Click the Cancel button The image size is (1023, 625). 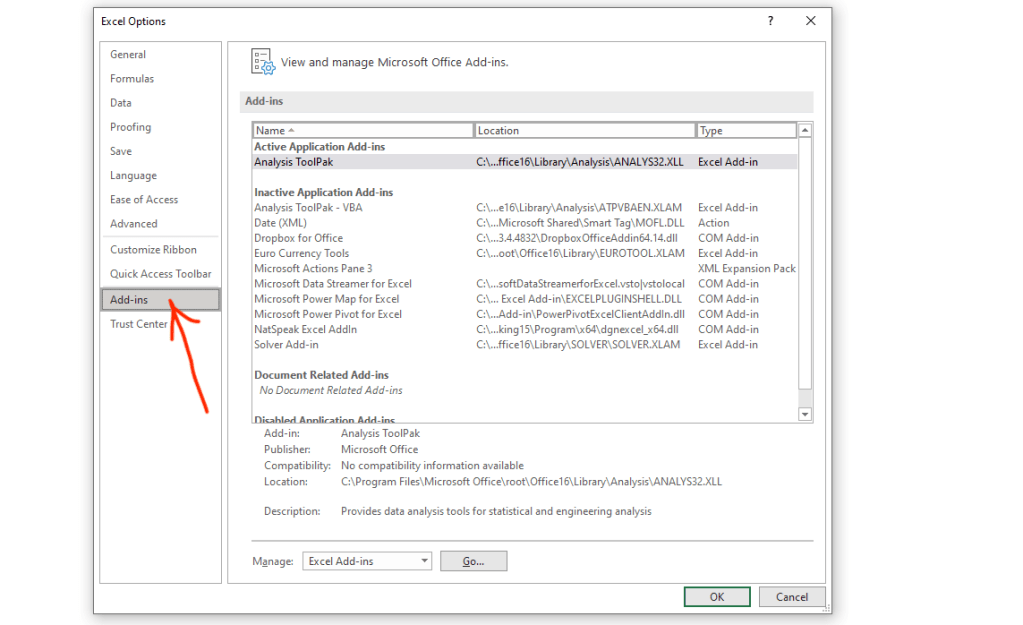[791, 597]
